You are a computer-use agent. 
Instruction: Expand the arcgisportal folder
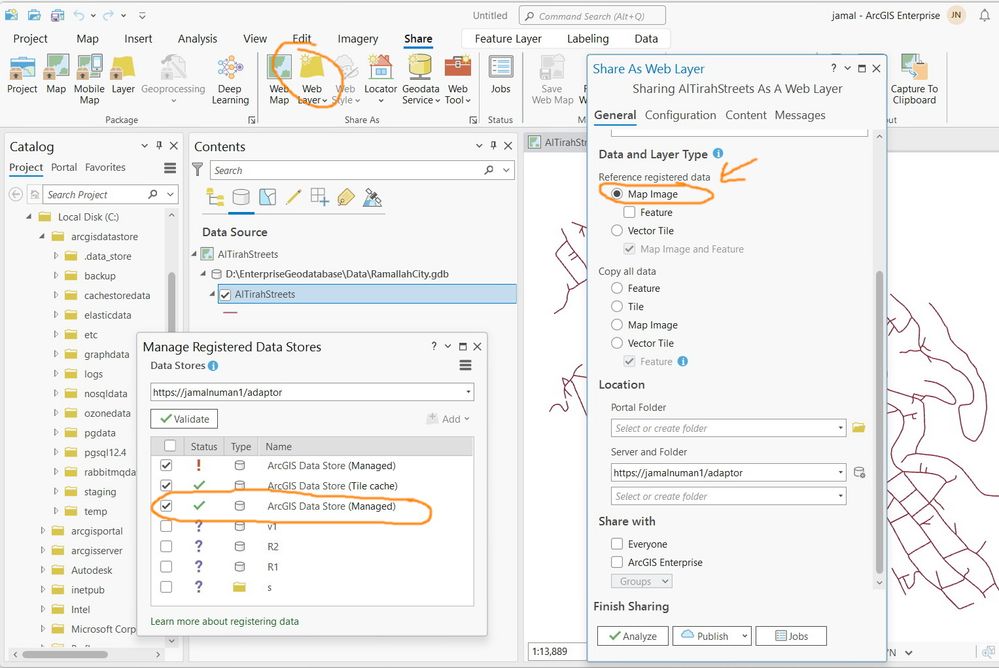[42, 531]
